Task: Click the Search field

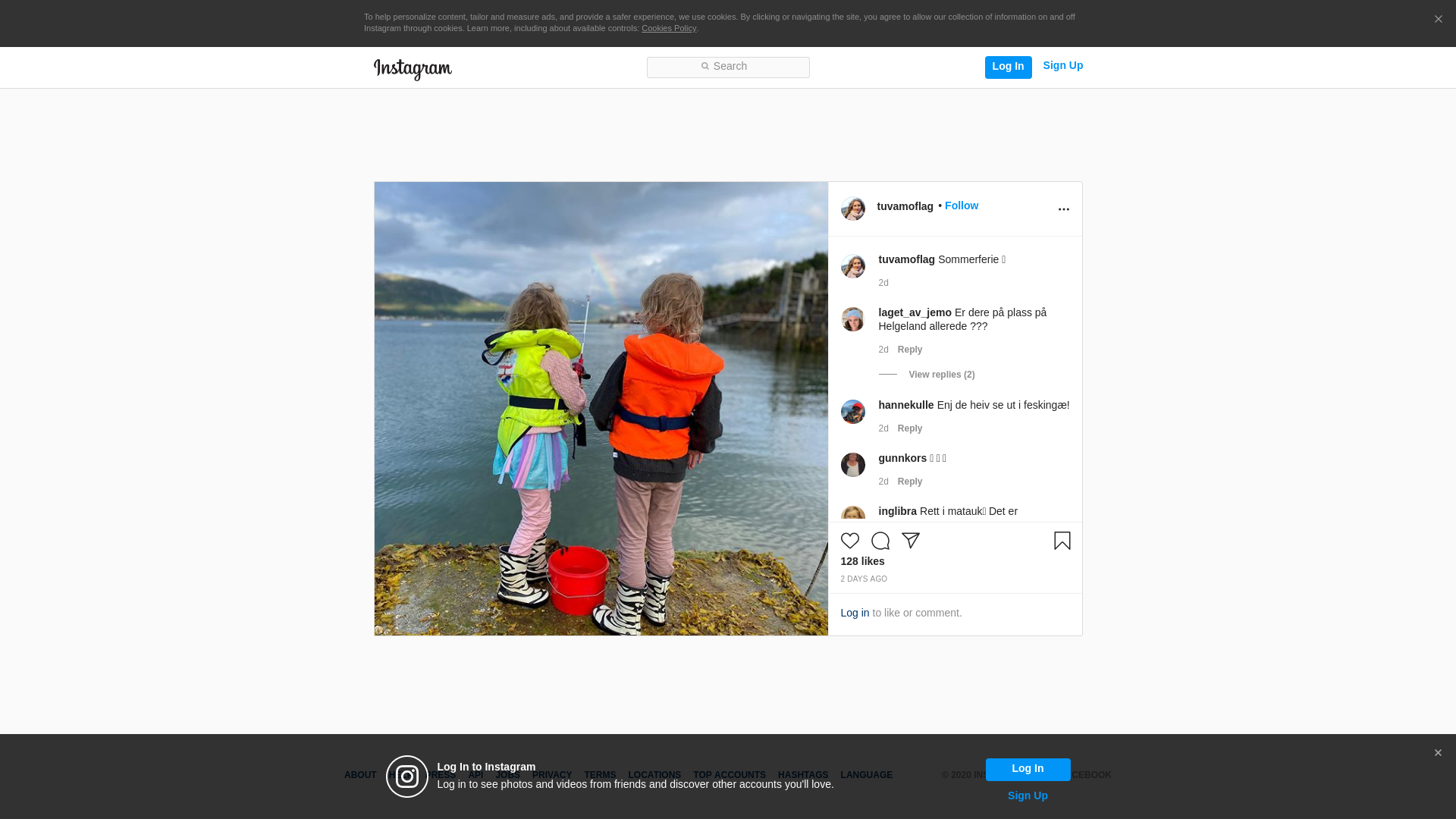Action: pyautogui.click(x=728, y=67)
